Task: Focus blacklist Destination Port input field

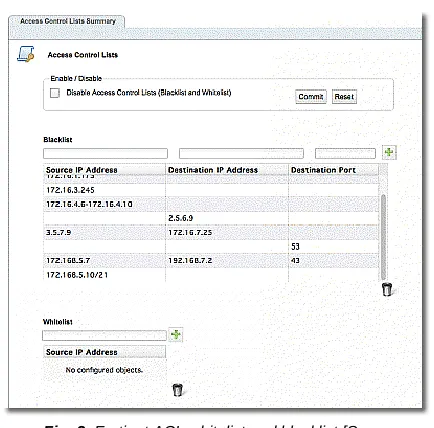Action: point(345,154)
